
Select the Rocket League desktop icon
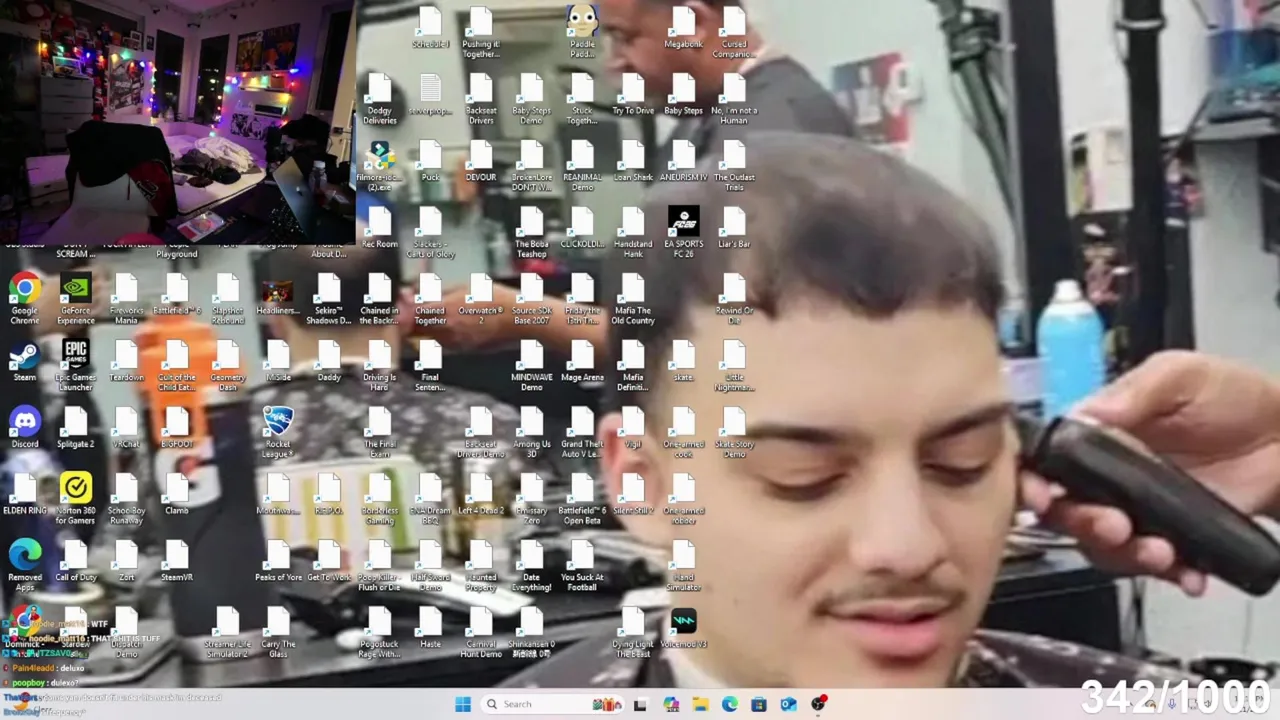(278, 433)
